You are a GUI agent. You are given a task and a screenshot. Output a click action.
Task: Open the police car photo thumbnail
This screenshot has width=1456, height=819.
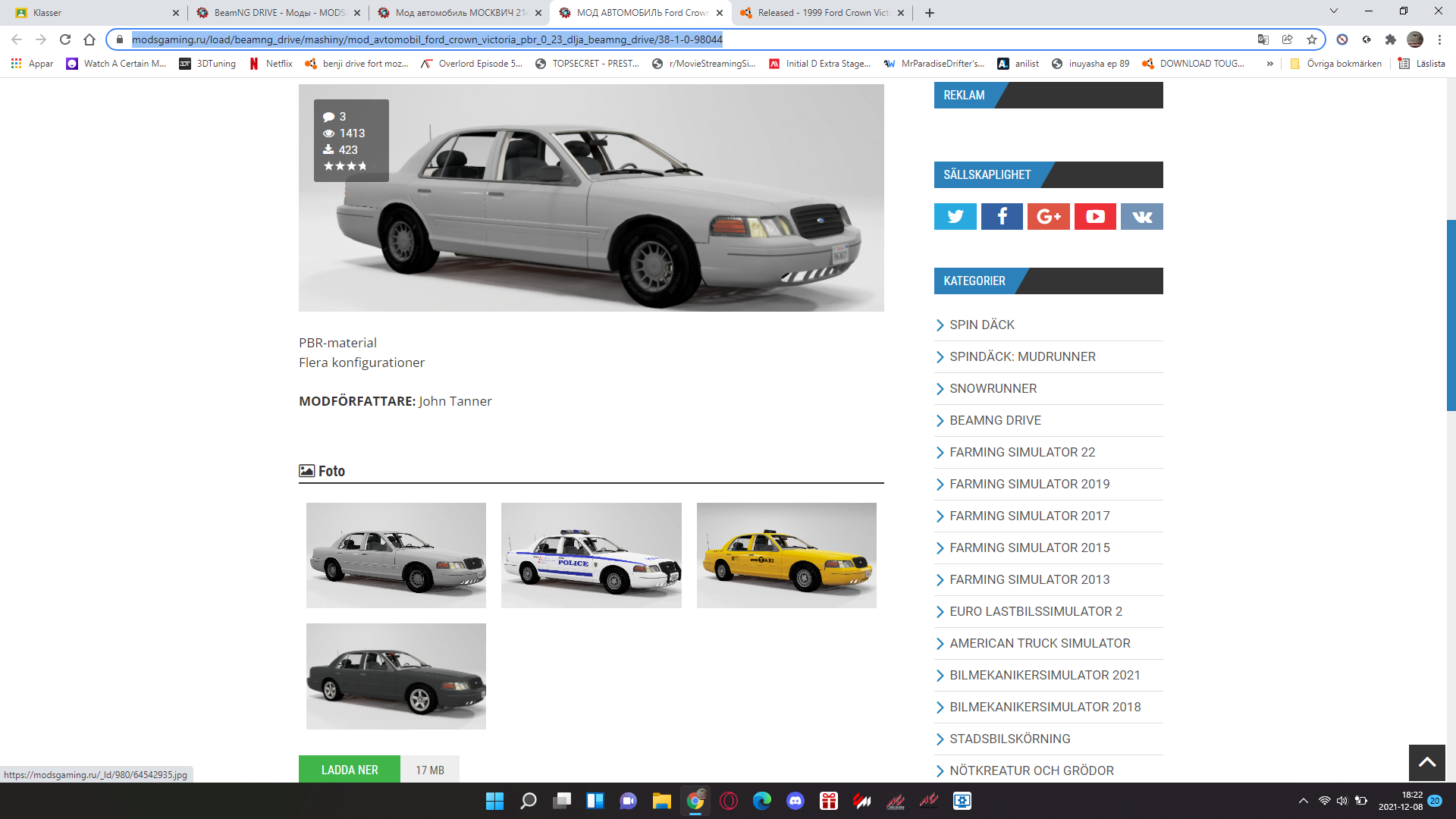click(x=591, y=555)
